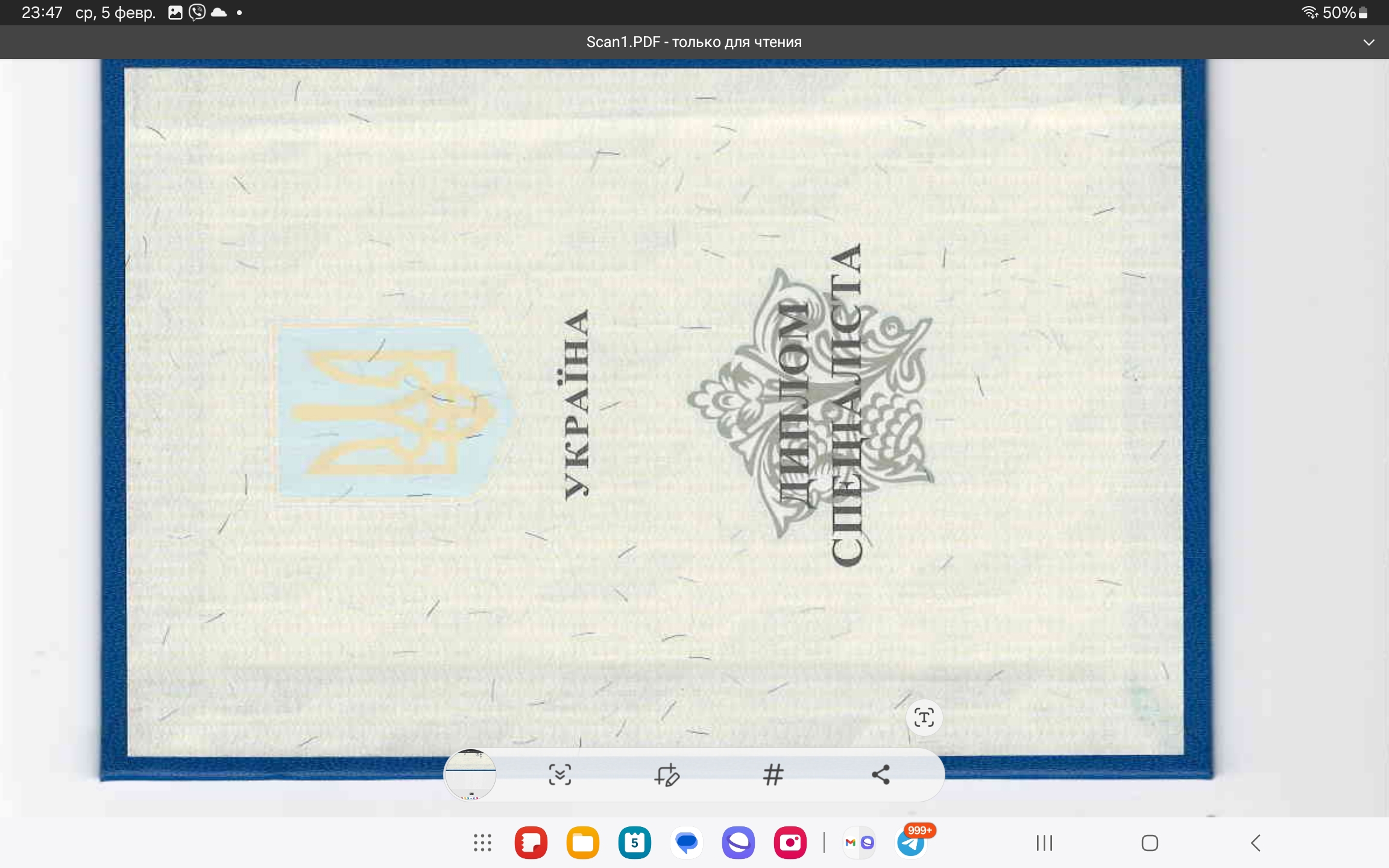The width and height of the screenshot is (1389, 868).
Task: Open the Calendar app showing 5
Action: (635, 843)
